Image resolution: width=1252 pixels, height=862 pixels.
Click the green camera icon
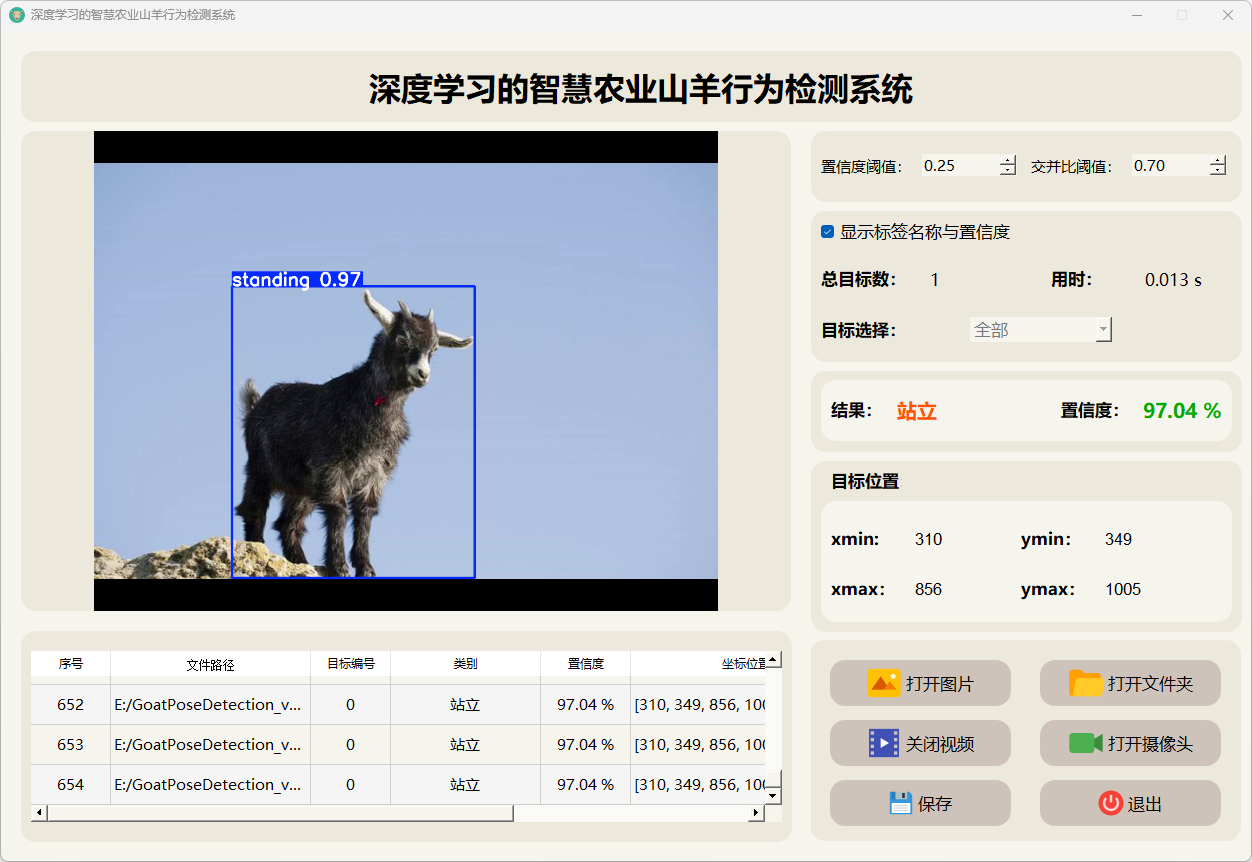point(1085,744)
